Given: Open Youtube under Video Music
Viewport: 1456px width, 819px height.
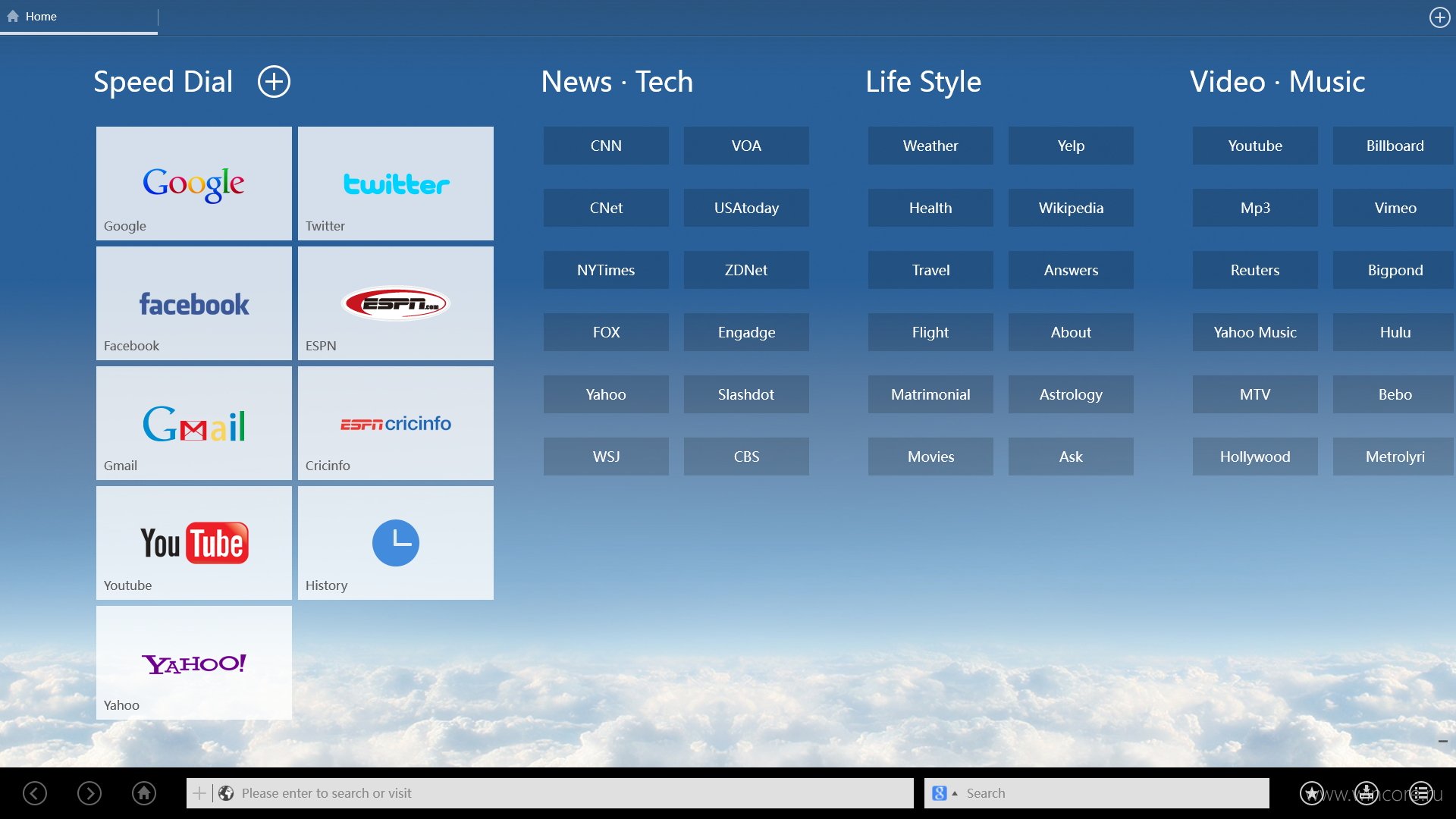Looking at the screenshot, I should tap(1255, 146).
